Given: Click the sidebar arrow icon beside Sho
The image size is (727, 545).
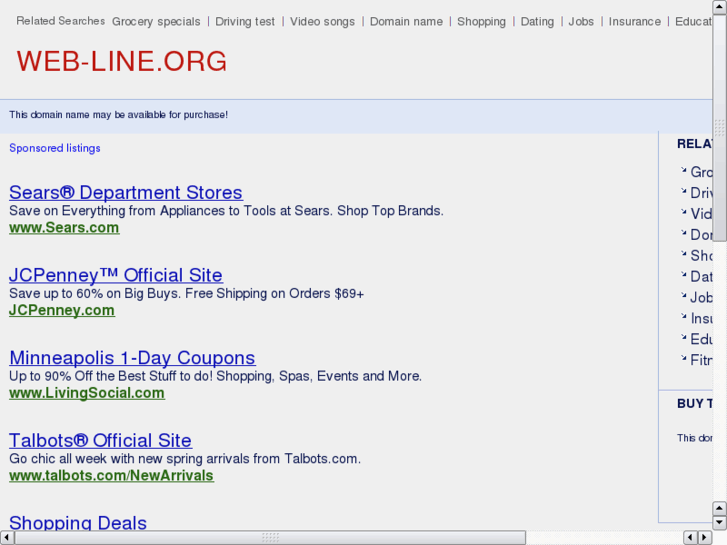Looking at the screenshot, I should coord(683,254).
